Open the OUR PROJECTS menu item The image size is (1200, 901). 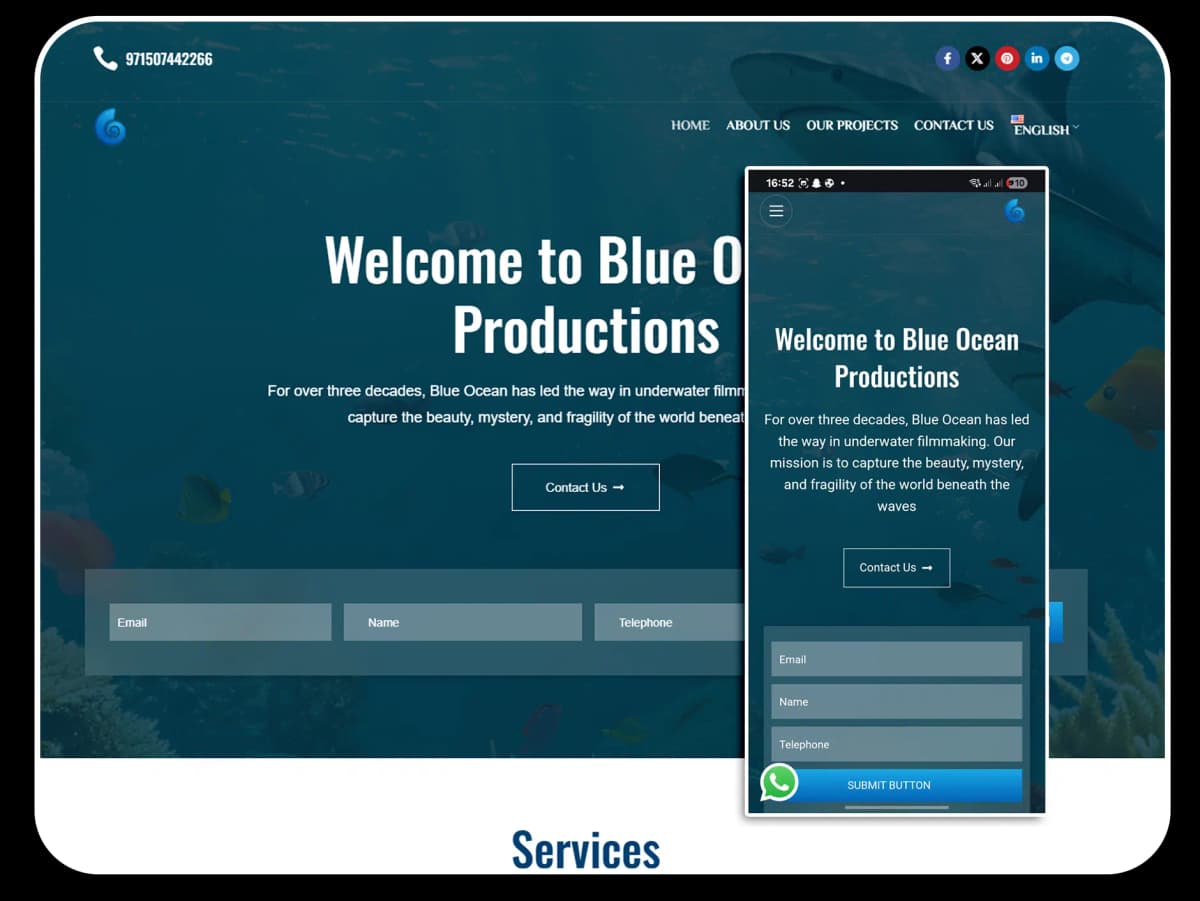coord(852,125)
